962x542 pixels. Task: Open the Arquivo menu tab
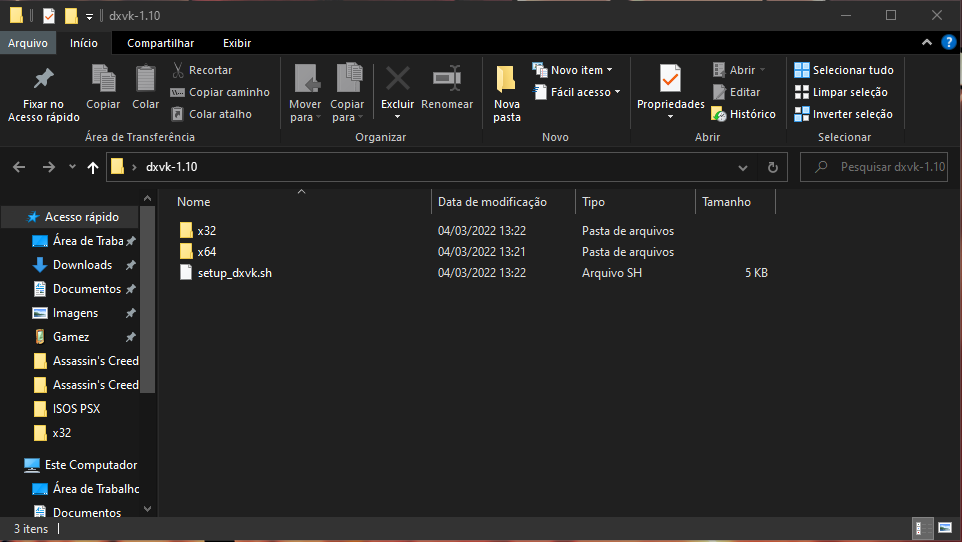tap(28, 43)
